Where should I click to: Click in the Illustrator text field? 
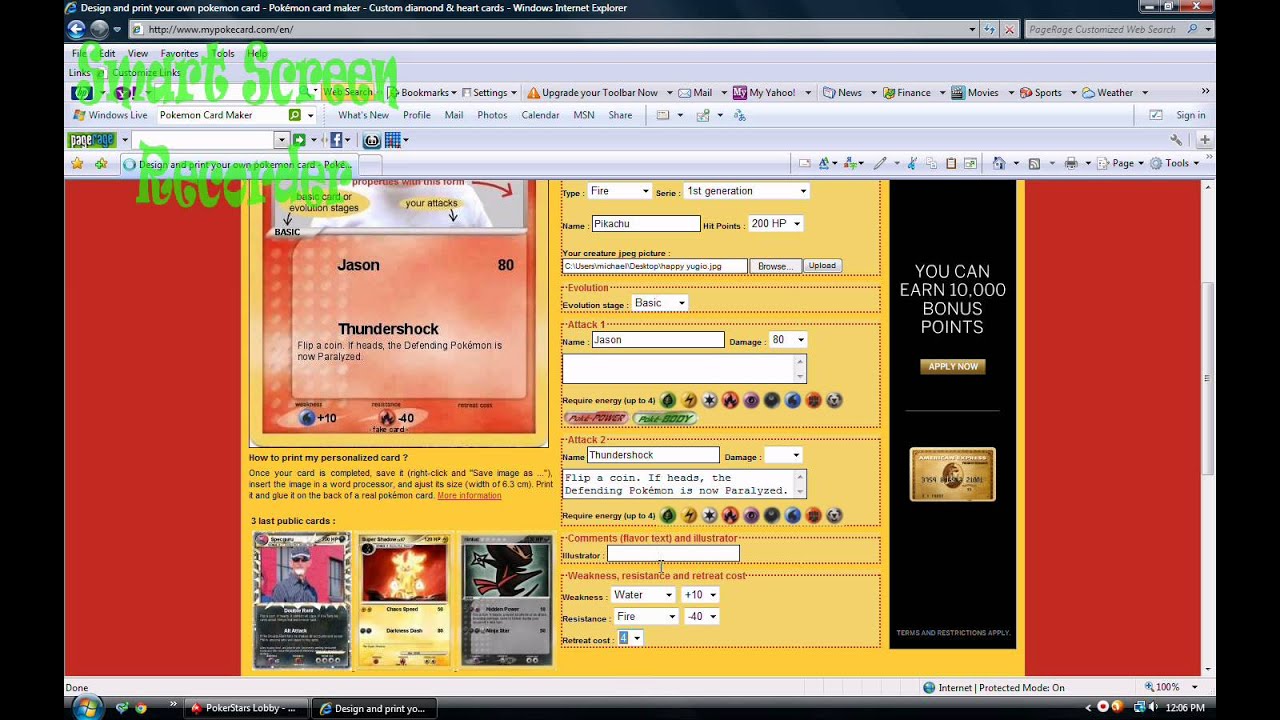pos(673,554)
